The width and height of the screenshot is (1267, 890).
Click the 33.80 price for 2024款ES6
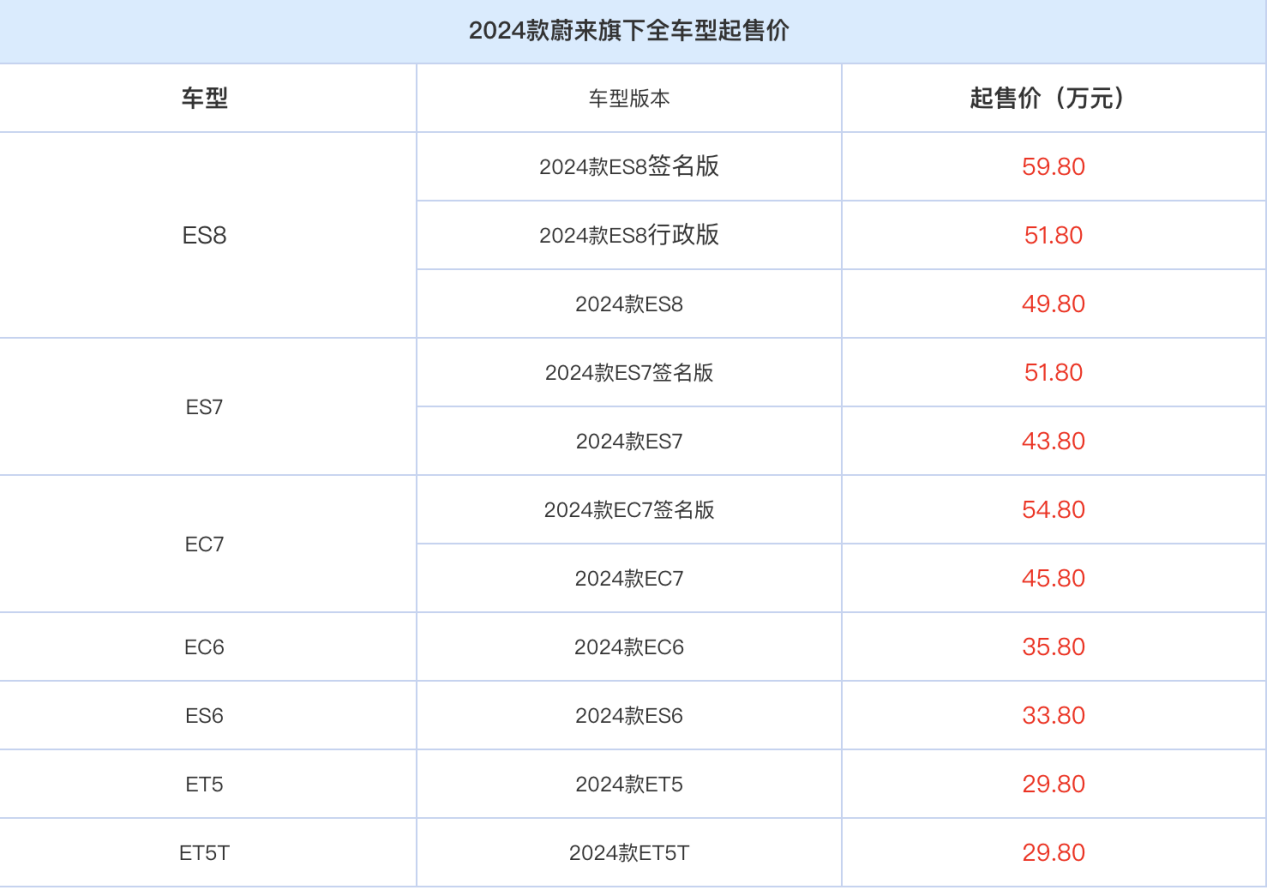1052,715
